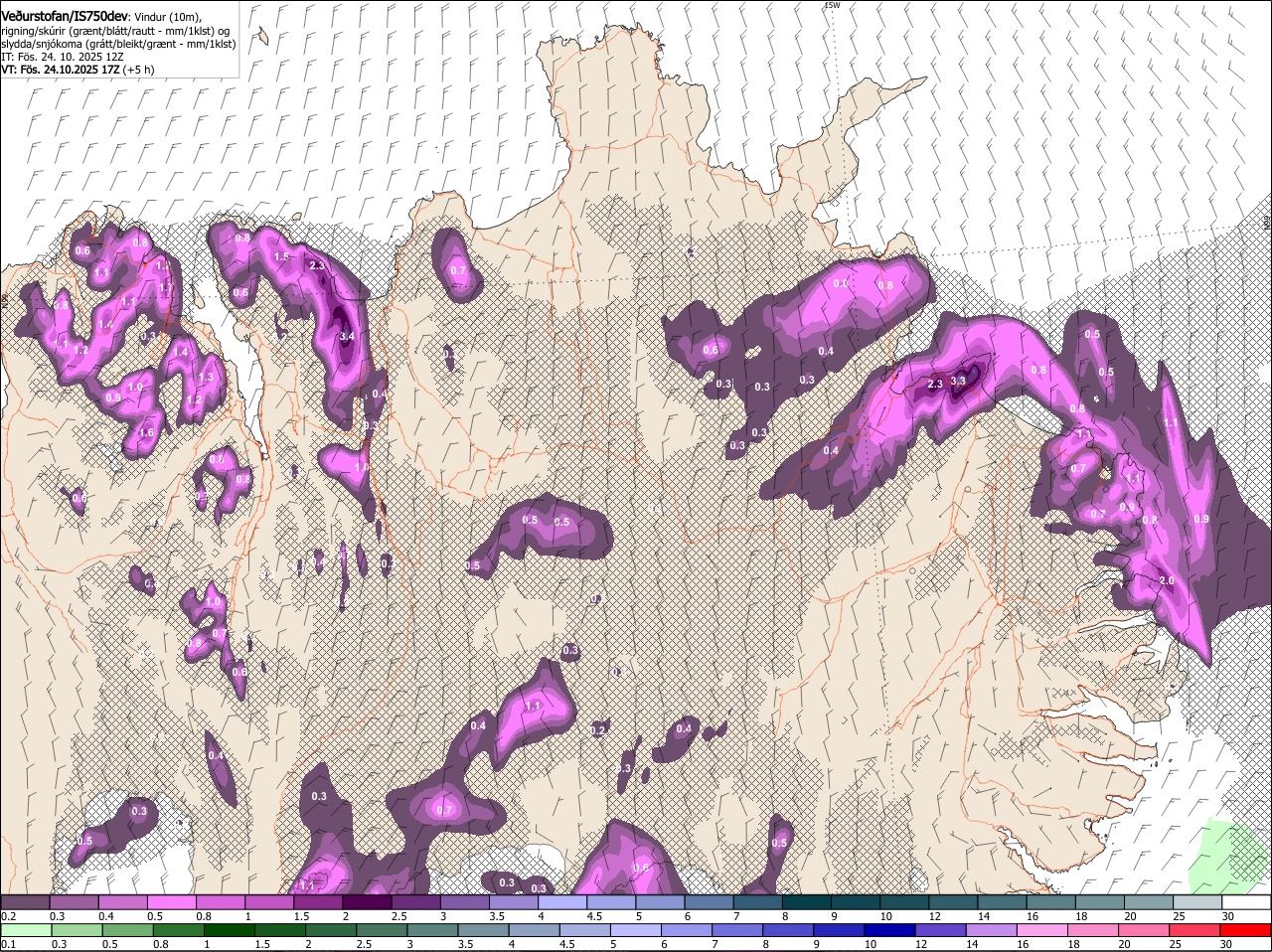Click the 3.3 precipitation value on the map
This screenshot has width=1272, height=952.
point(958,381)
